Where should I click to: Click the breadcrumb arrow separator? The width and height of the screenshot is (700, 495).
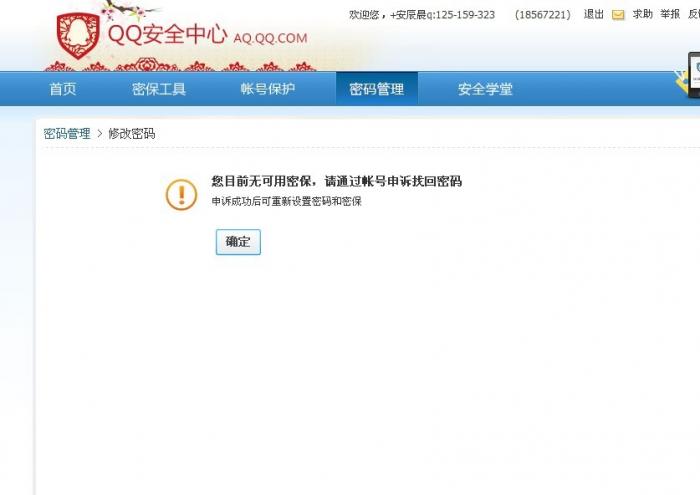[100, 133]
